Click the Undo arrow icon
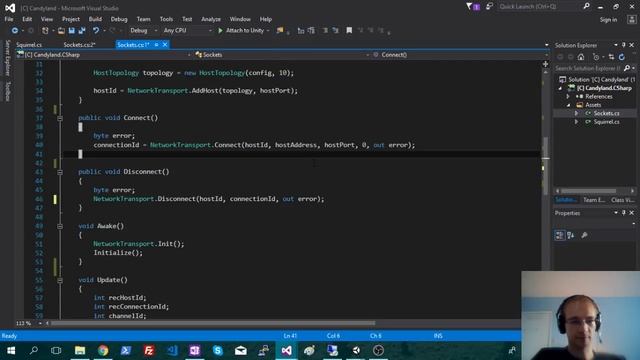Viewport: 640px width, 360px height. pos(96,31)
